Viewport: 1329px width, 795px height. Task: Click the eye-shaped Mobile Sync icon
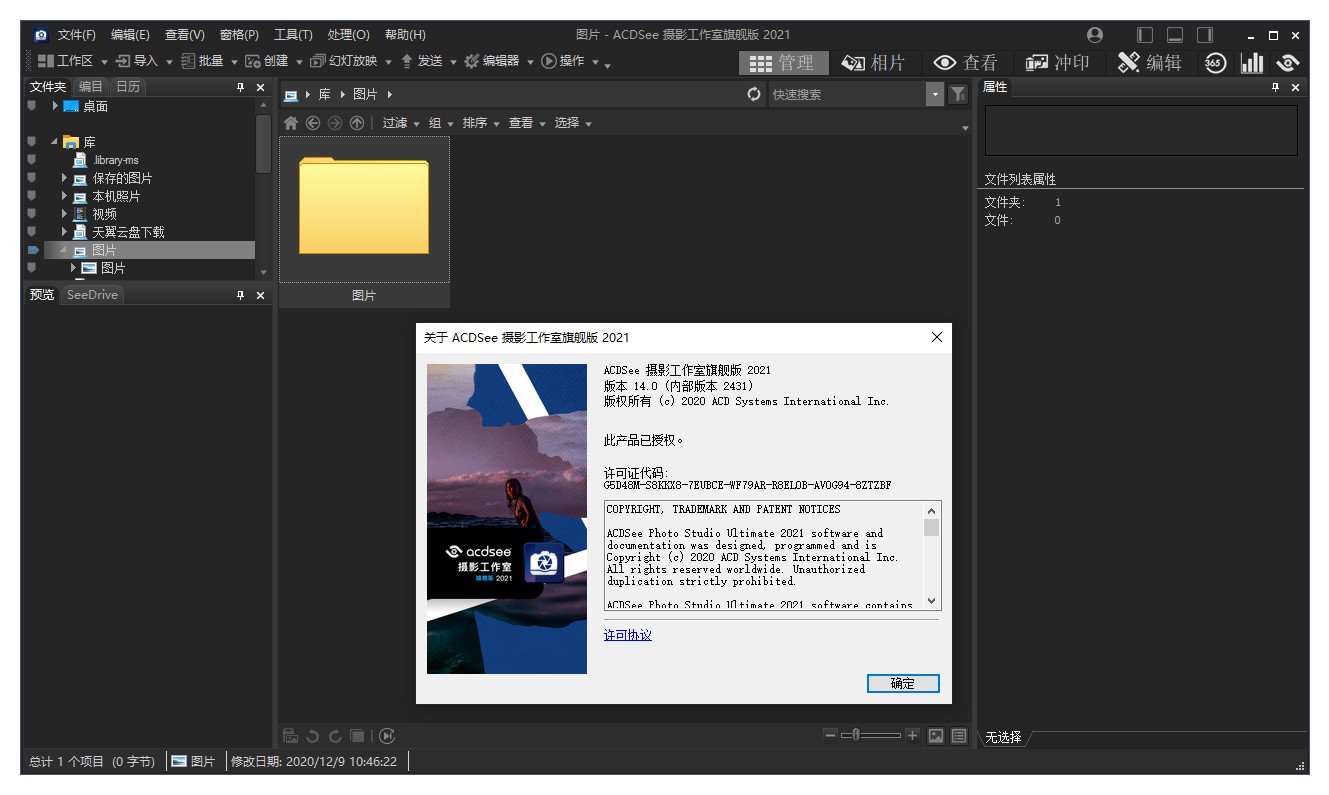coord(1289,61)
